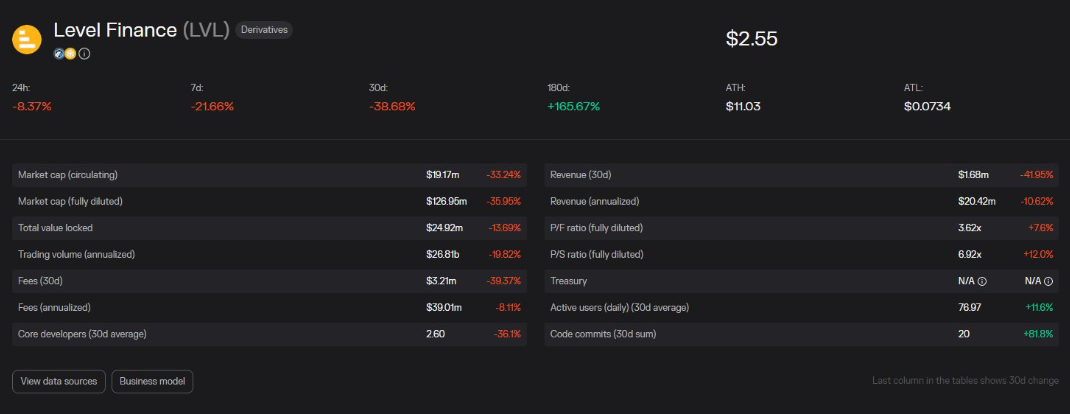The width and height of the screenshot is (1070, 414).
Task: Click the ATH $11.03 value
Action: (743, 106)
